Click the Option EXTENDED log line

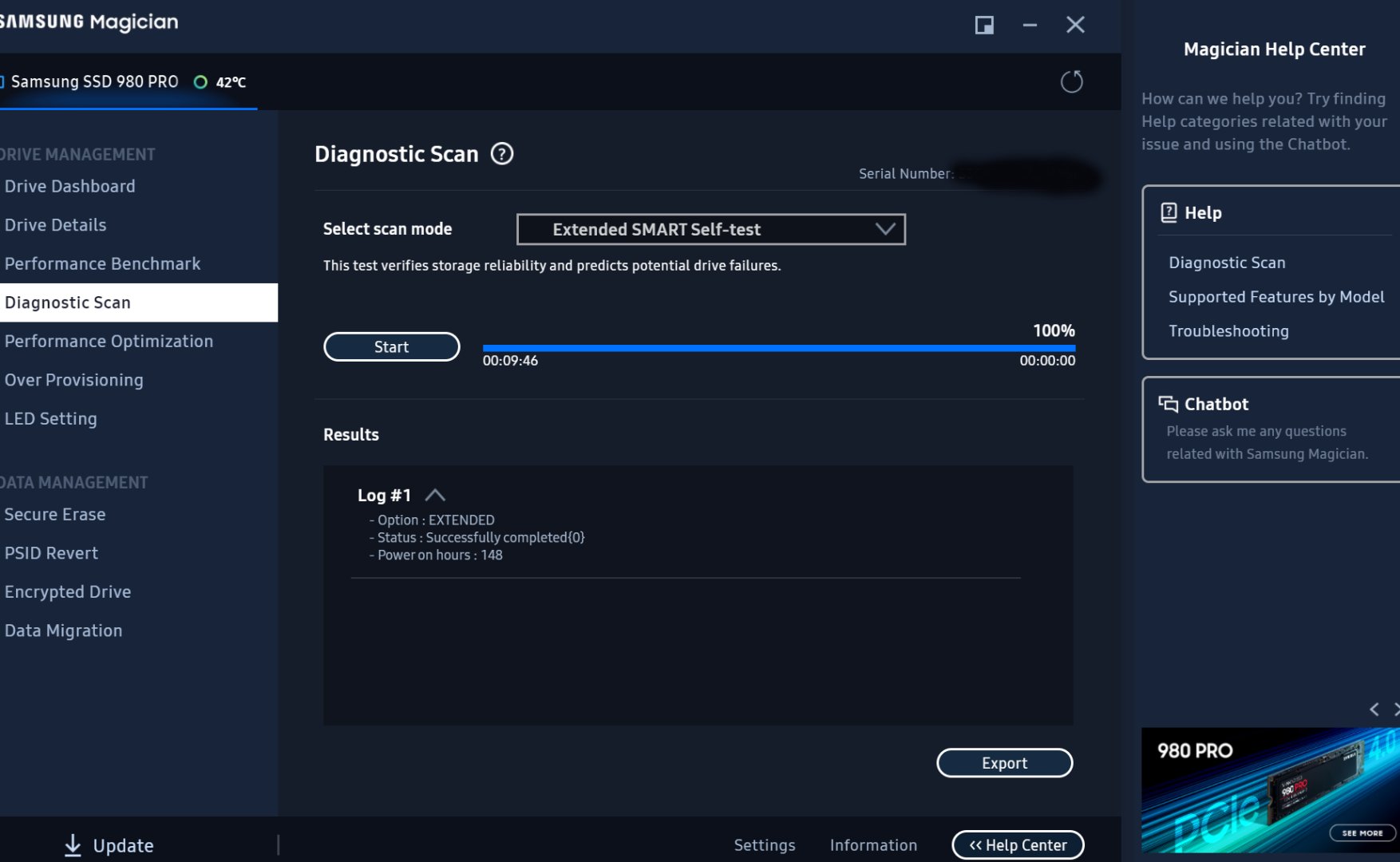(432, 520)
